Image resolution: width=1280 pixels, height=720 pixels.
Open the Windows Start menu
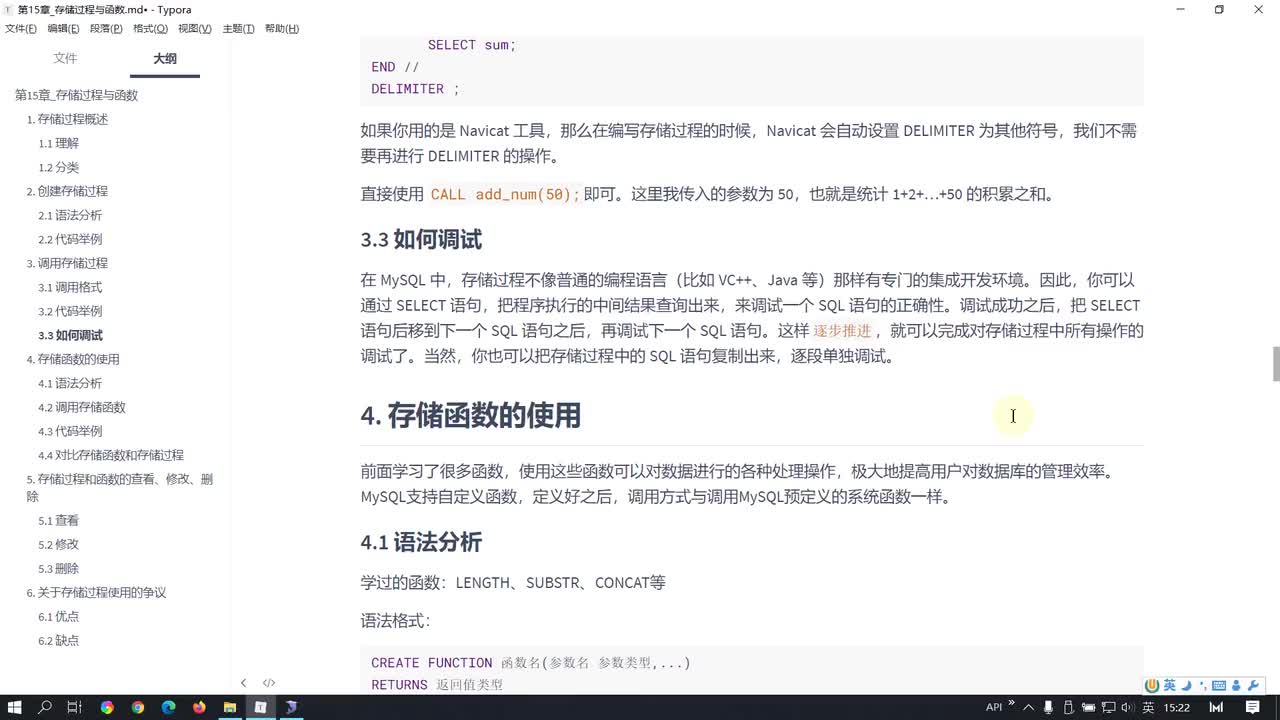pos(14,707)
